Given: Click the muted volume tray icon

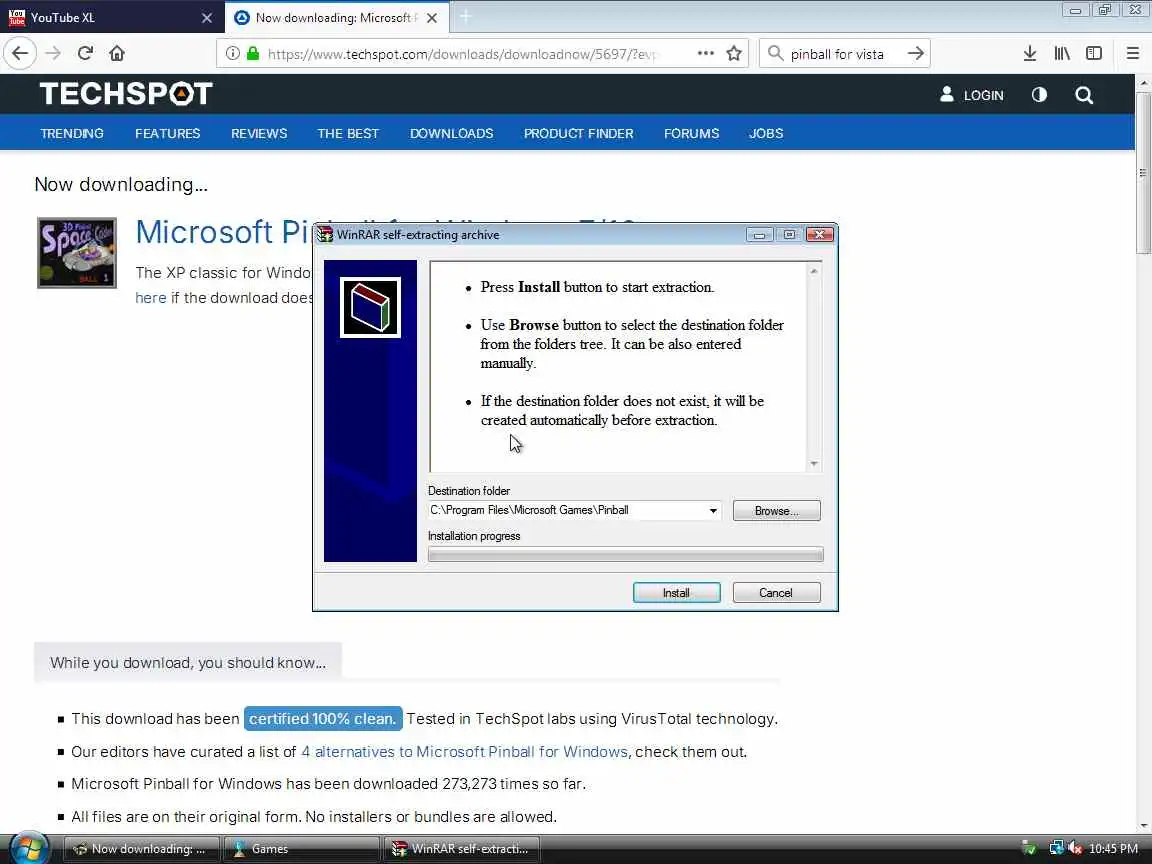Looking at the screenshot, I should click(1076, 849).
